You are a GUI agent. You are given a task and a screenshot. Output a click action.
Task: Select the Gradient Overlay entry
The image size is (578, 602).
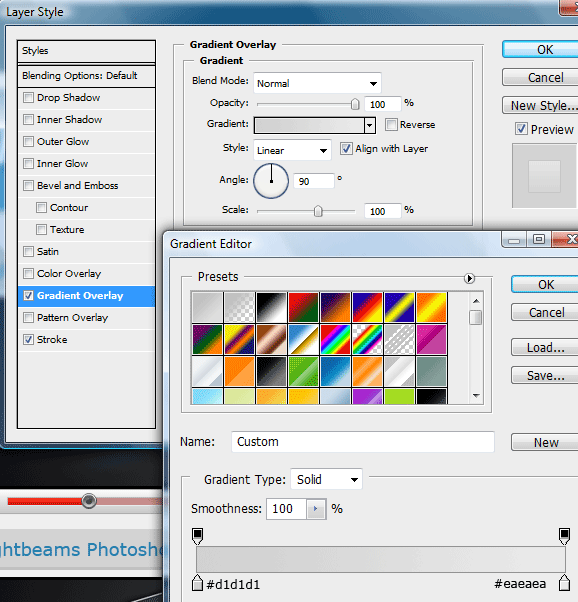[86, 296]
